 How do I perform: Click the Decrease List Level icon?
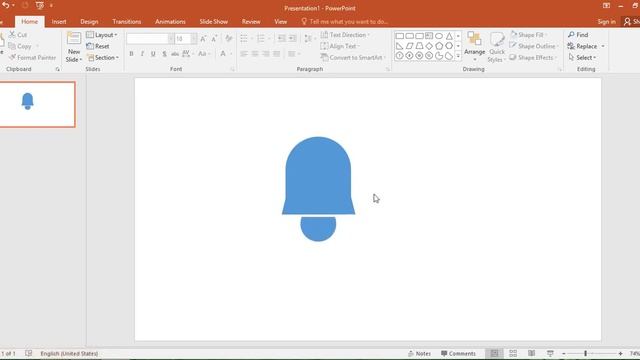pyautogui.click(x=282, y=39)
